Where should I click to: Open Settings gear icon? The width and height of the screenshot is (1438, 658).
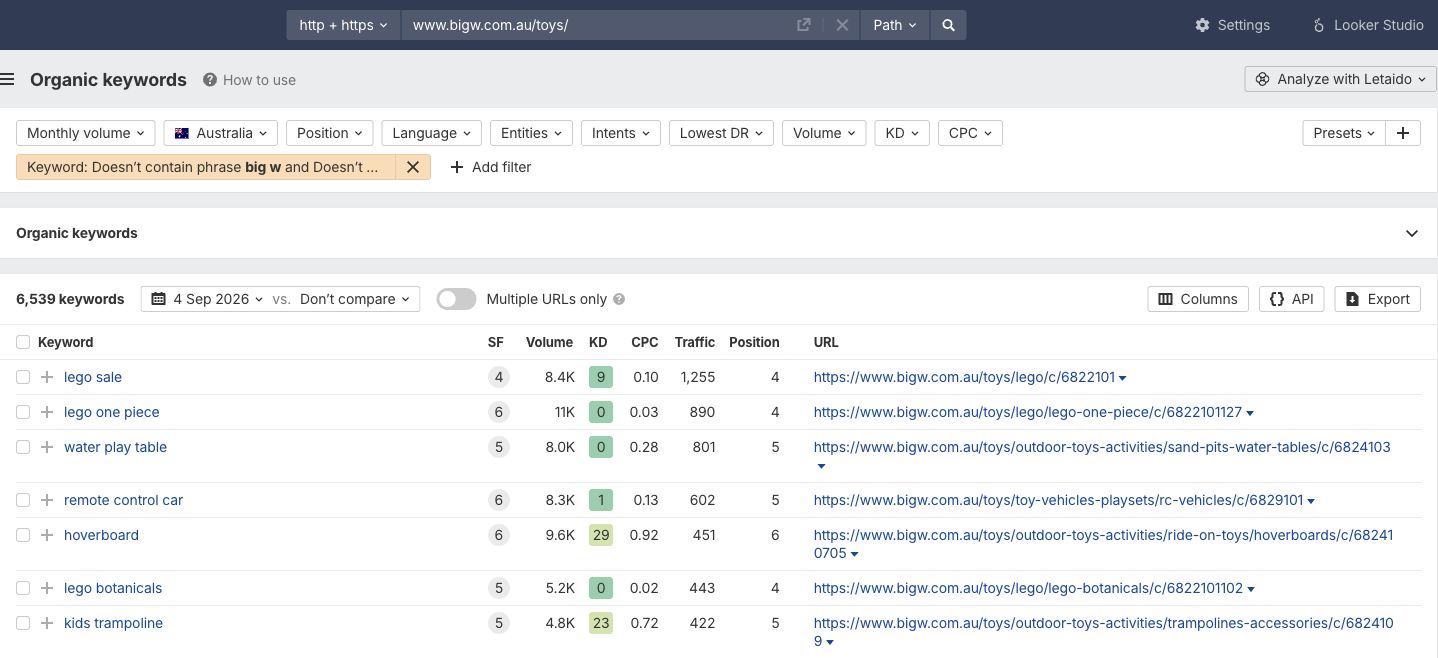[1202, 25]
